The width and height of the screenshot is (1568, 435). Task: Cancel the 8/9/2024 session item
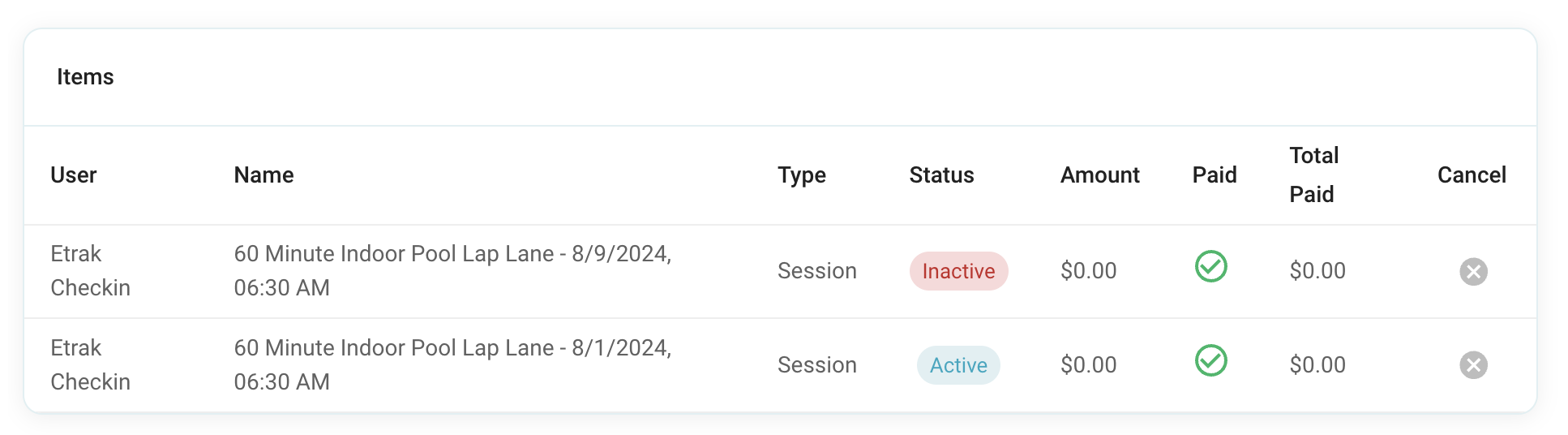1473,271
